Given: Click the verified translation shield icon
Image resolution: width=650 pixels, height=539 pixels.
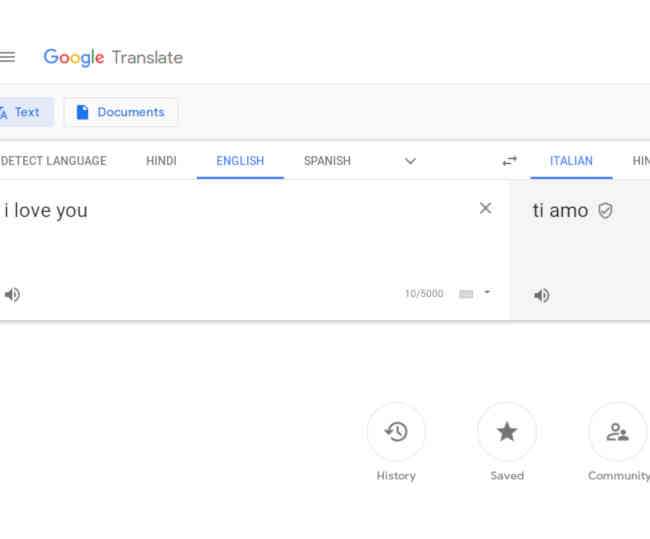Looking at the screenshot, I should coord(605,211).
